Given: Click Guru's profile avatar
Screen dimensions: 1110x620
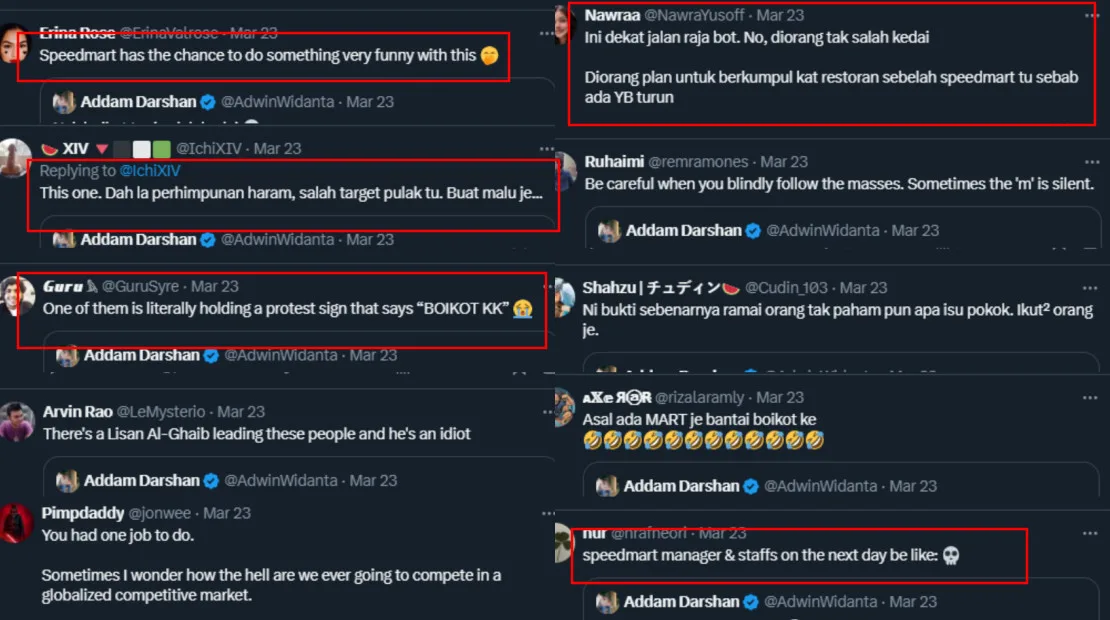Looking at the screenshot, I should (x=17, y=296).
